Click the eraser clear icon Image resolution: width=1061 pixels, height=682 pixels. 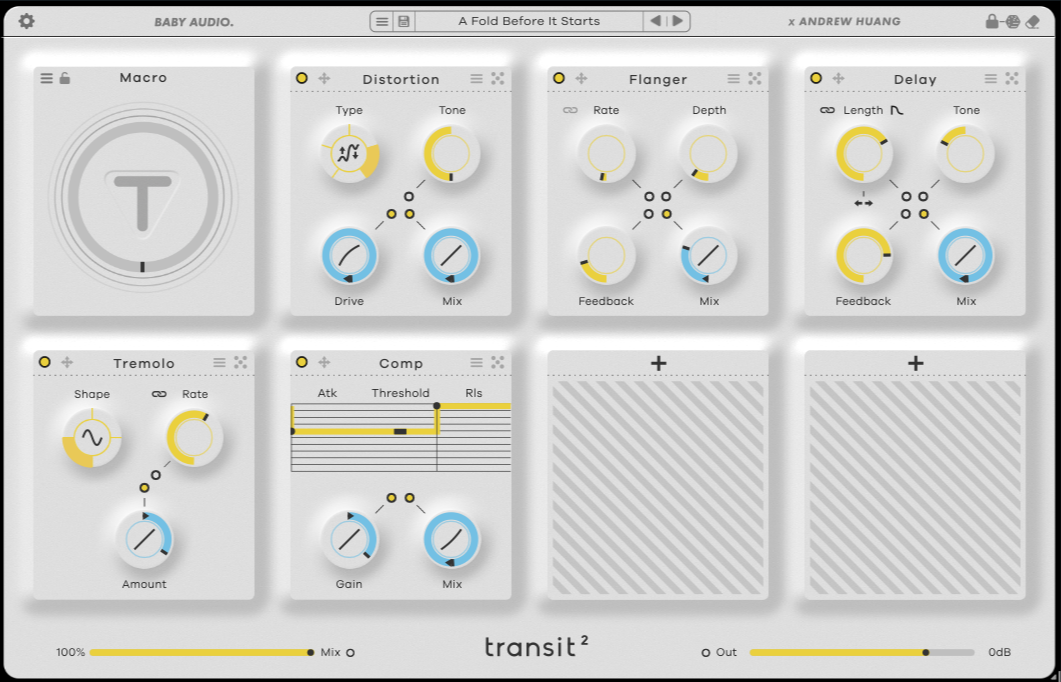click(1032, 22)
